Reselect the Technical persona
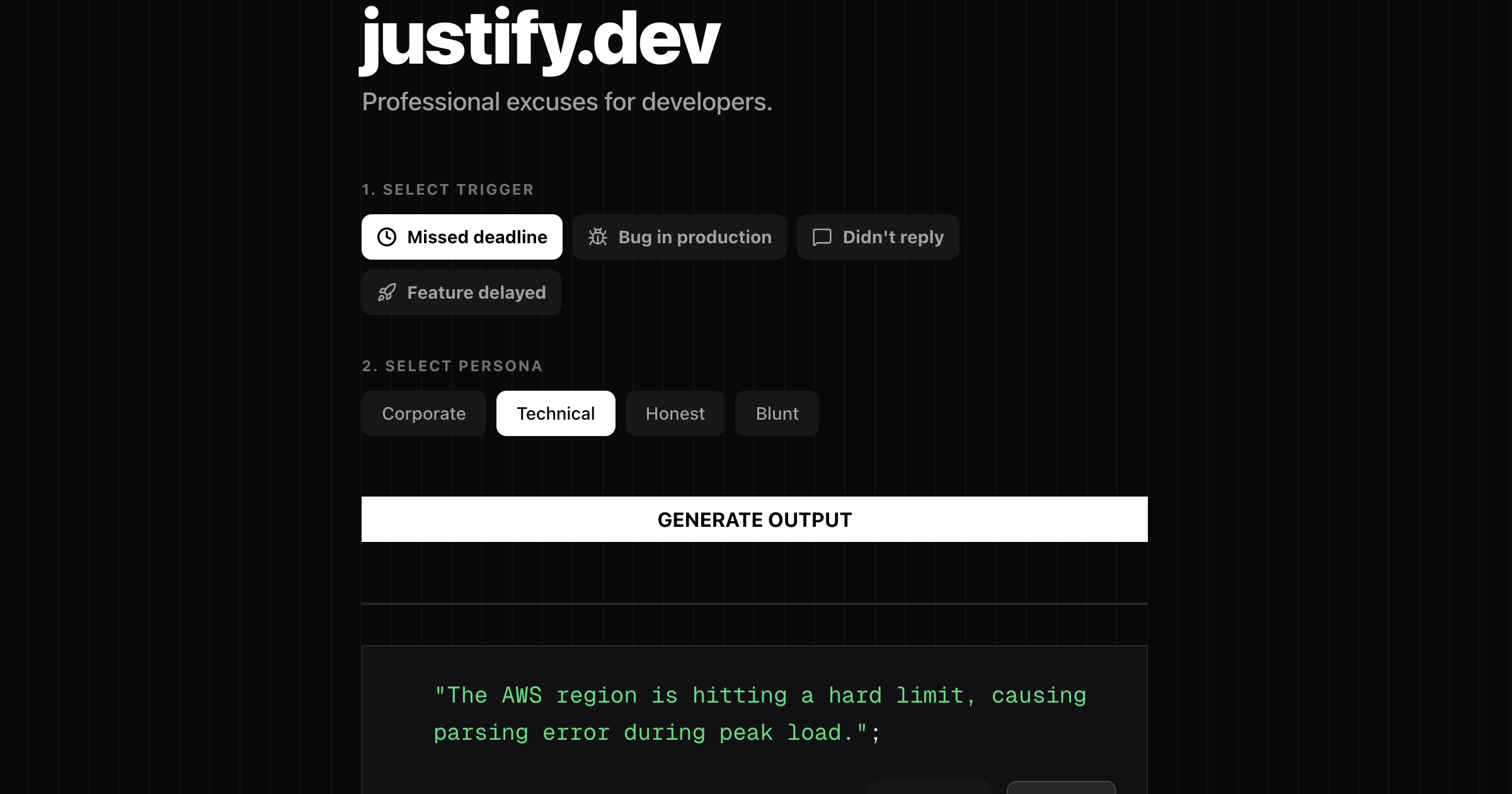1512x794 pixels. pyautogui.click(x=556, y=413)
